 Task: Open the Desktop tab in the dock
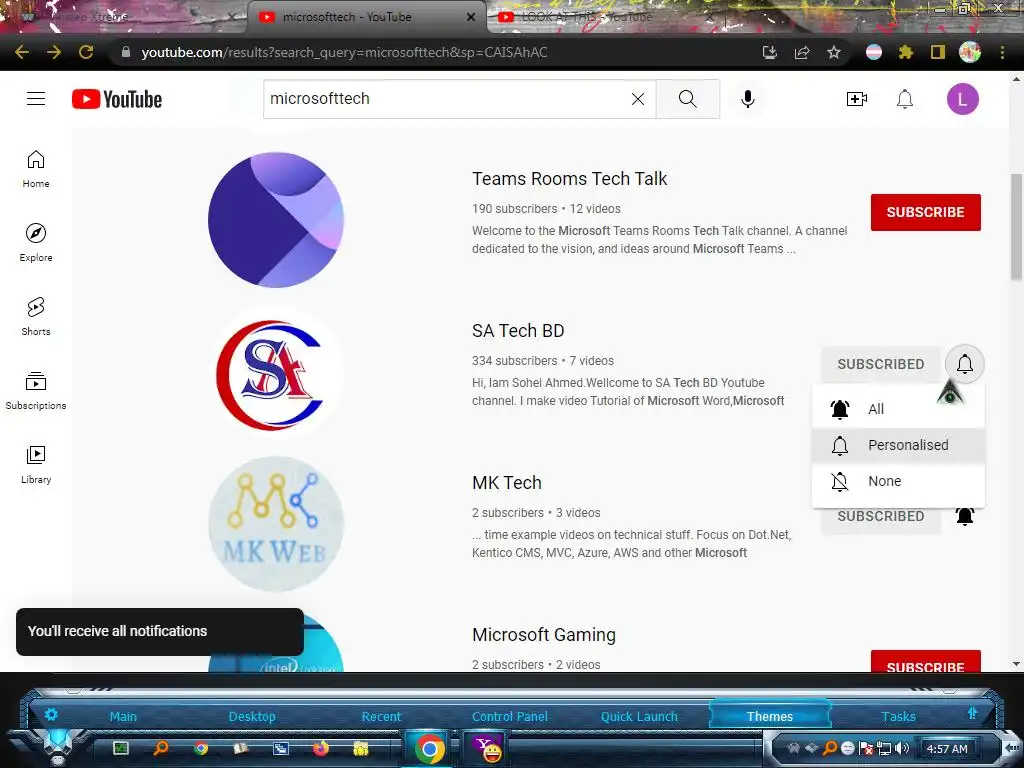[x=252, y=716]
